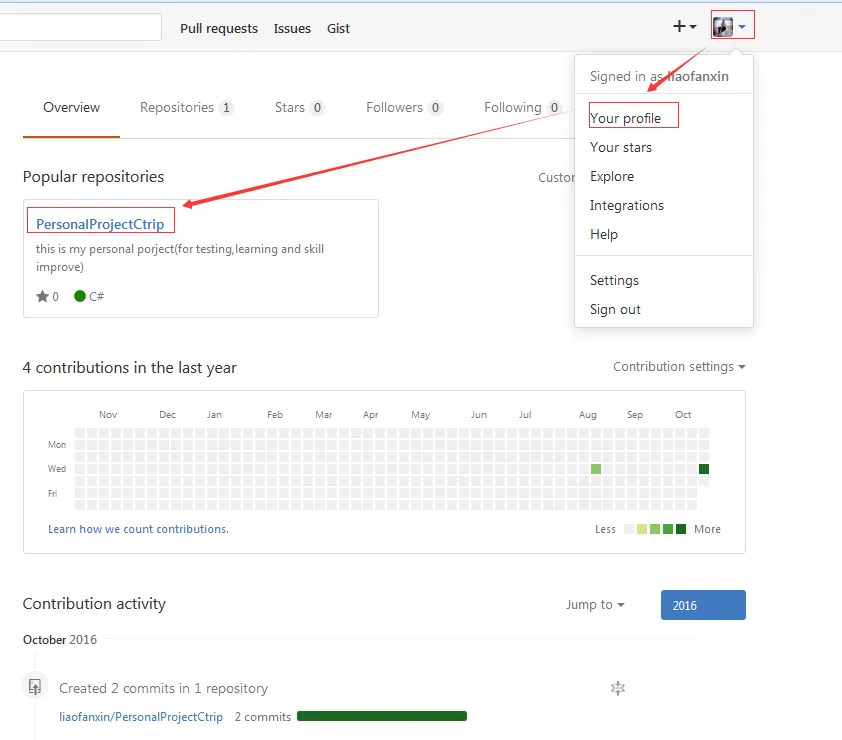Click the star icon on repository card
842x740 pixels.
(42, 296)
